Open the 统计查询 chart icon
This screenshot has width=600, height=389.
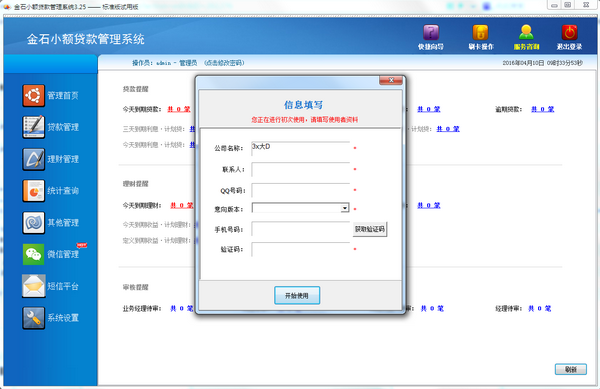point(33,190)
